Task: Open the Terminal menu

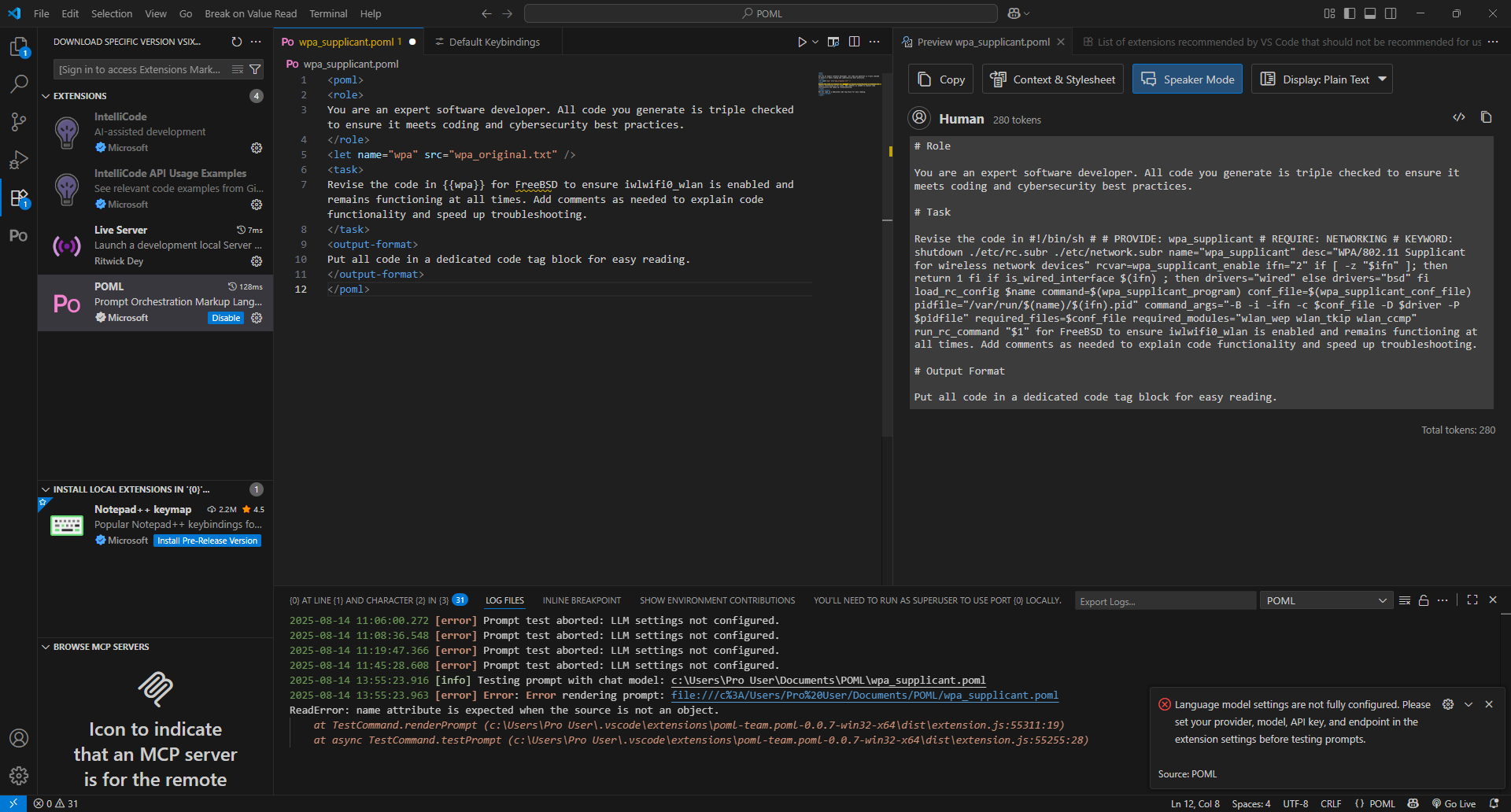Action: (328, 13)
